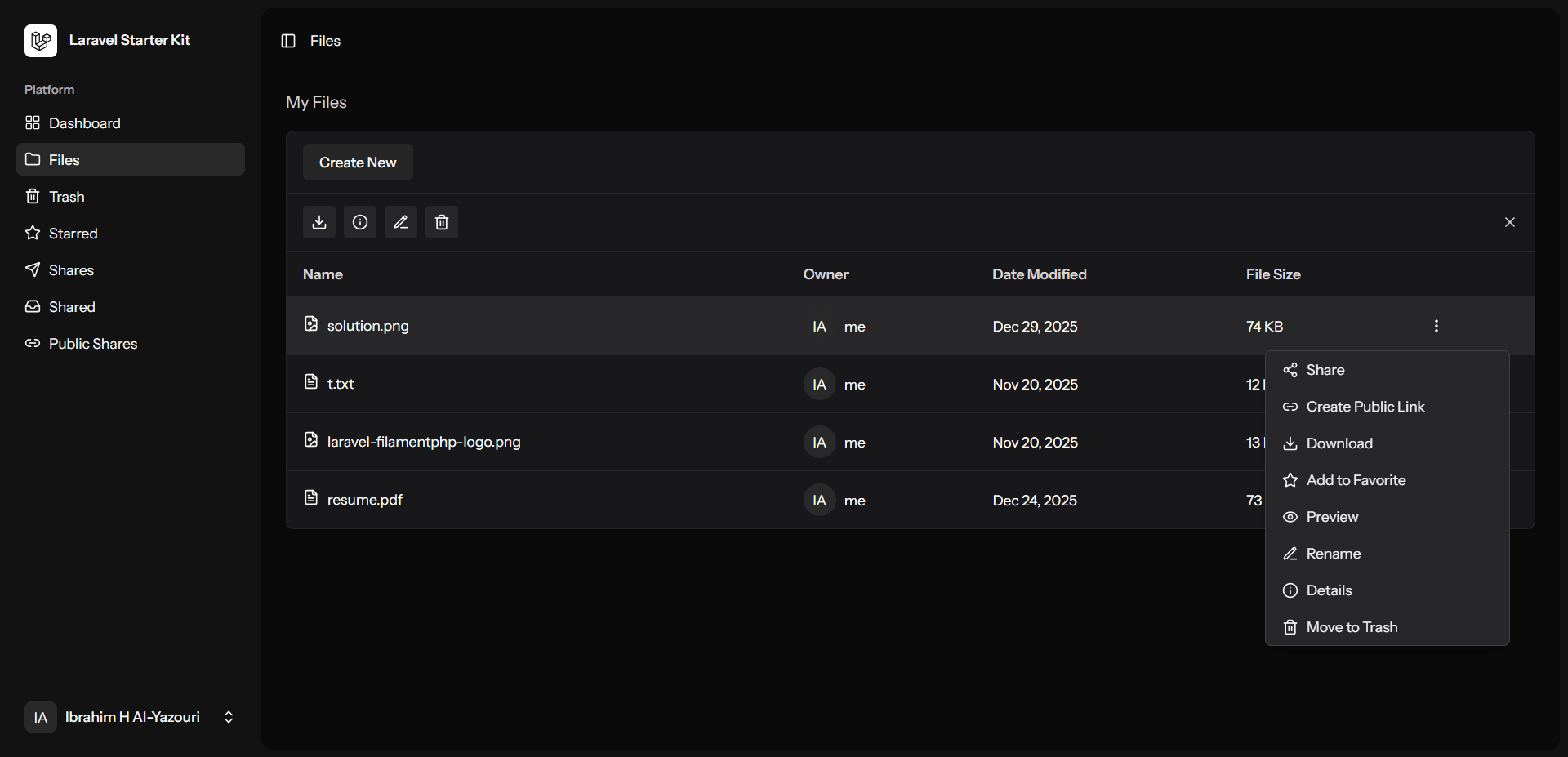Screen dimensions: 1568x757
Task: Choose Download from the context menu
Action: (1388, 443)
